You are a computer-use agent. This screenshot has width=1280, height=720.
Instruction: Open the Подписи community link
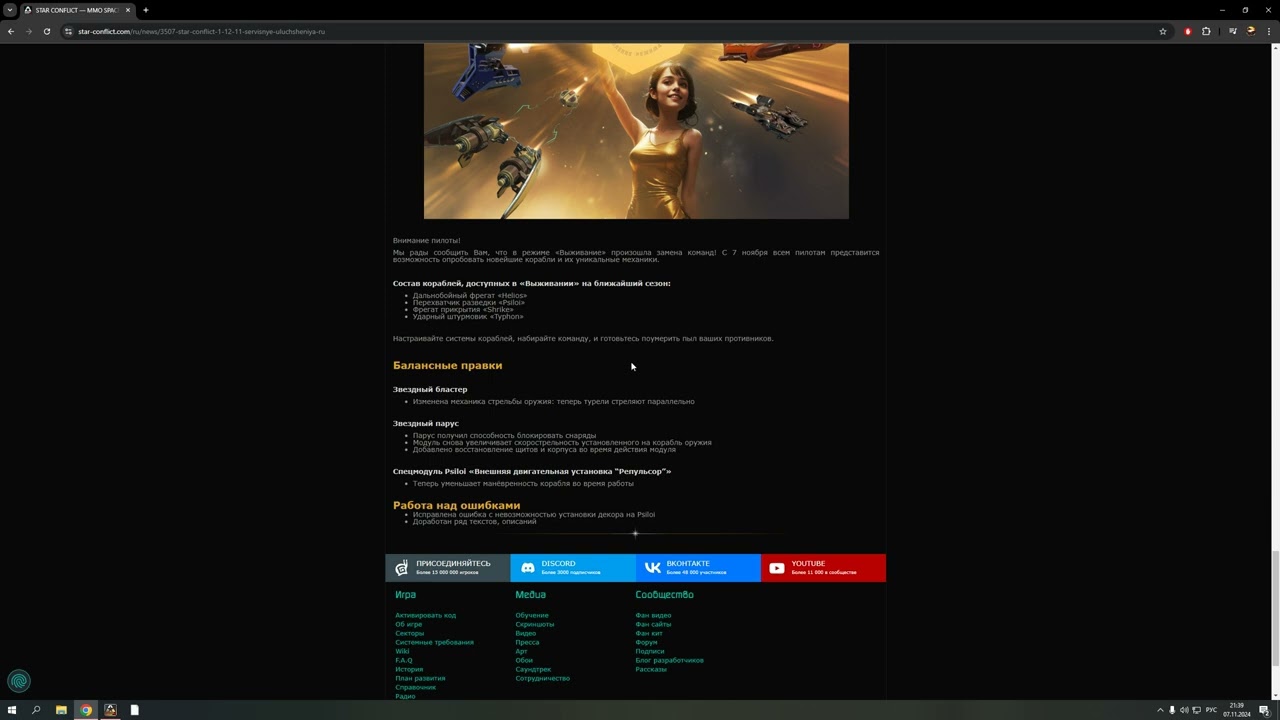pyautogui.click(x=649, y=651)
